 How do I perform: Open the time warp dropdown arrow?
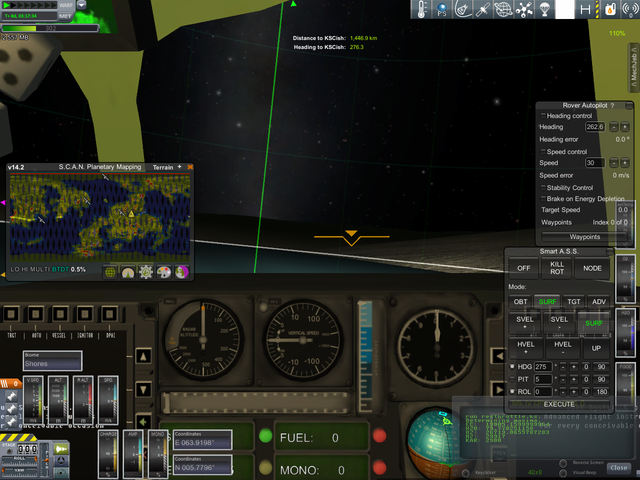[x=82, y=5]
